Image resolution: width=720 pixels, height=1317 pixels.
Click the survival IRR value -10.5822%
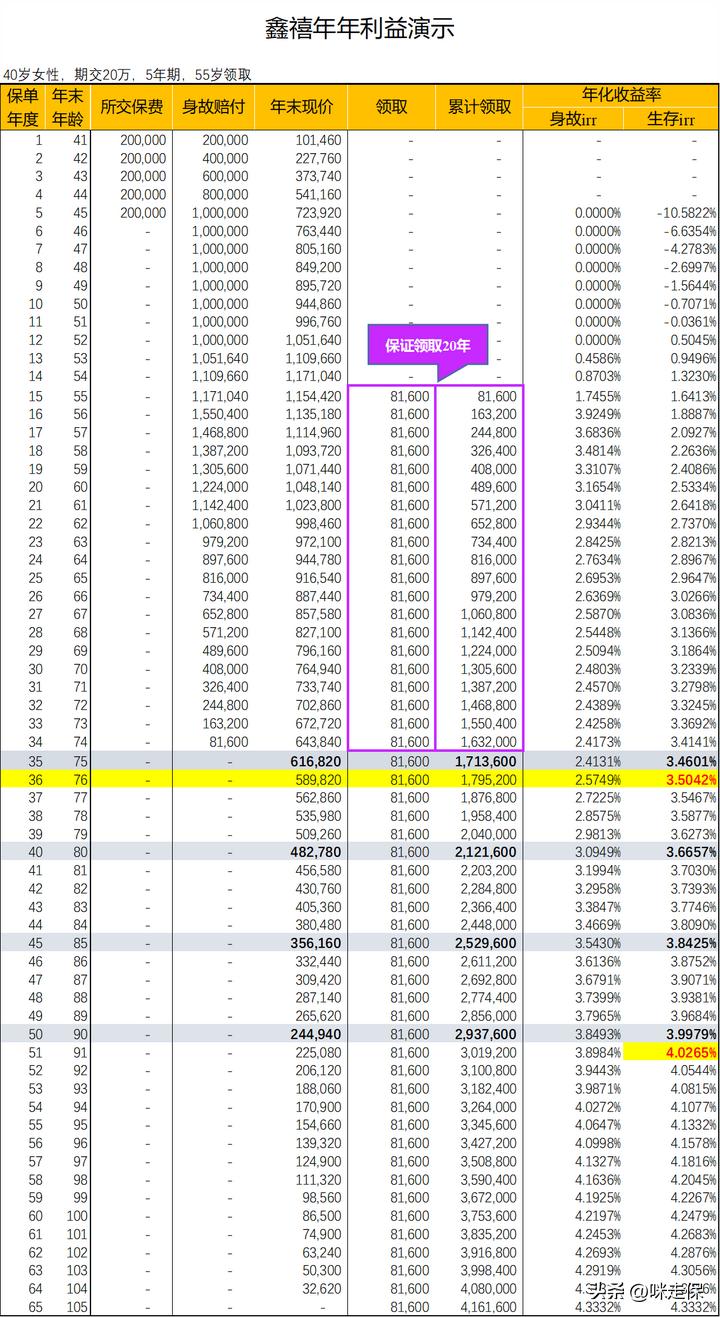pyautogui.click(x=687, y=213)
